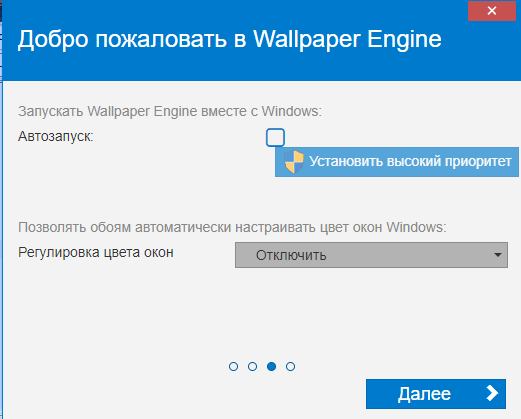
Task: Click the dropdown arrow beside Отключить
Action: [498, 255]
